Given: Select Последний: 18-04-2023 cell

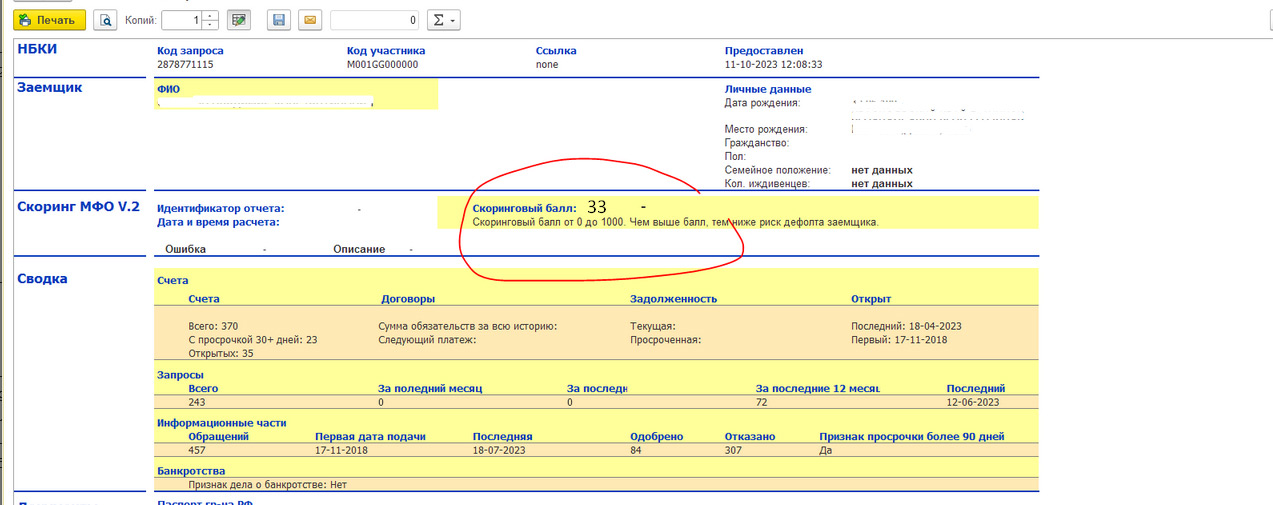Looking at the screenshot, I should [906, 326].
